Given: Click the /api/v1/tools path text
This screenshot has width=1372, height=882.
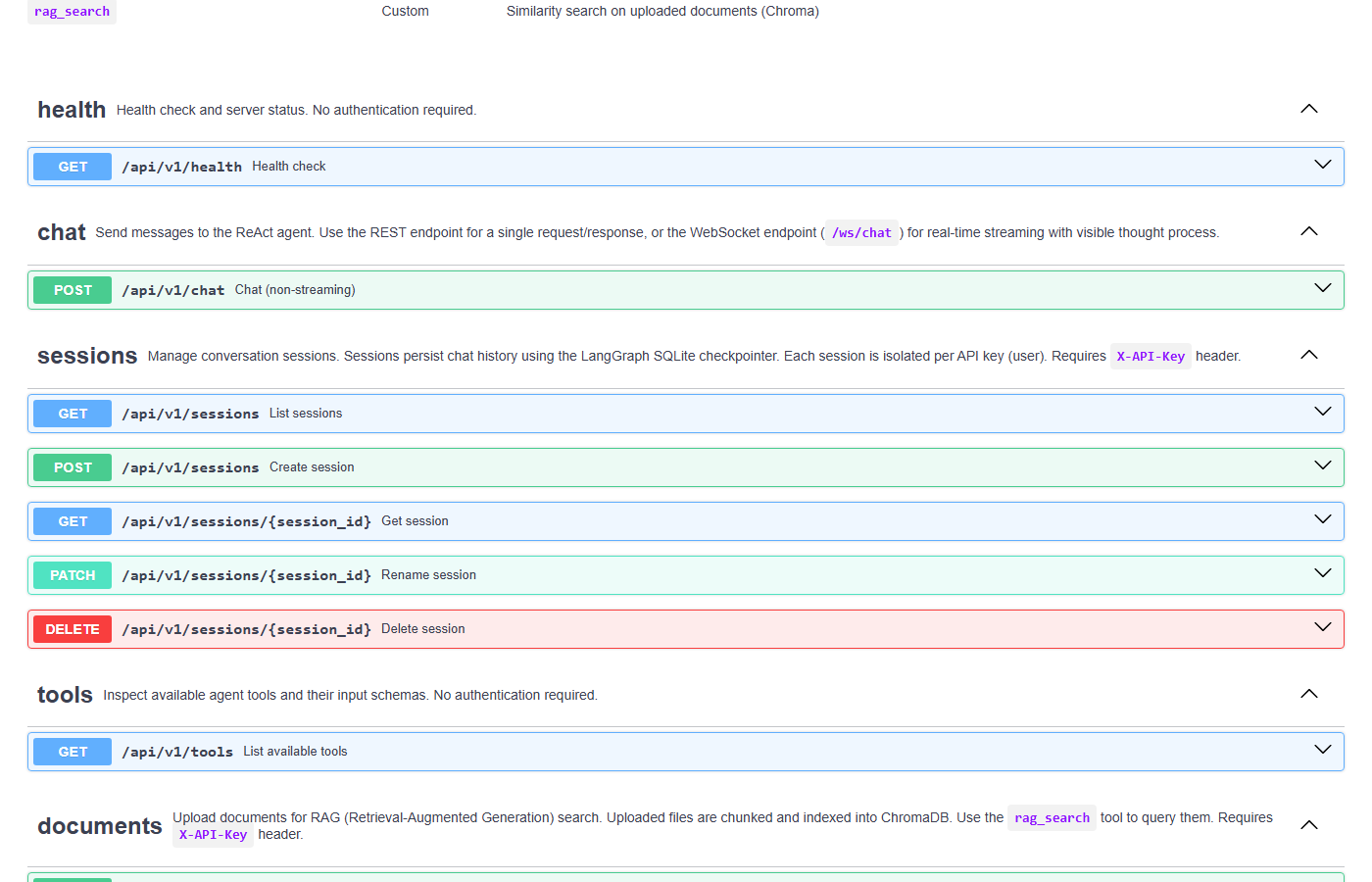Looking at the screenshot, I should (177, 752).
